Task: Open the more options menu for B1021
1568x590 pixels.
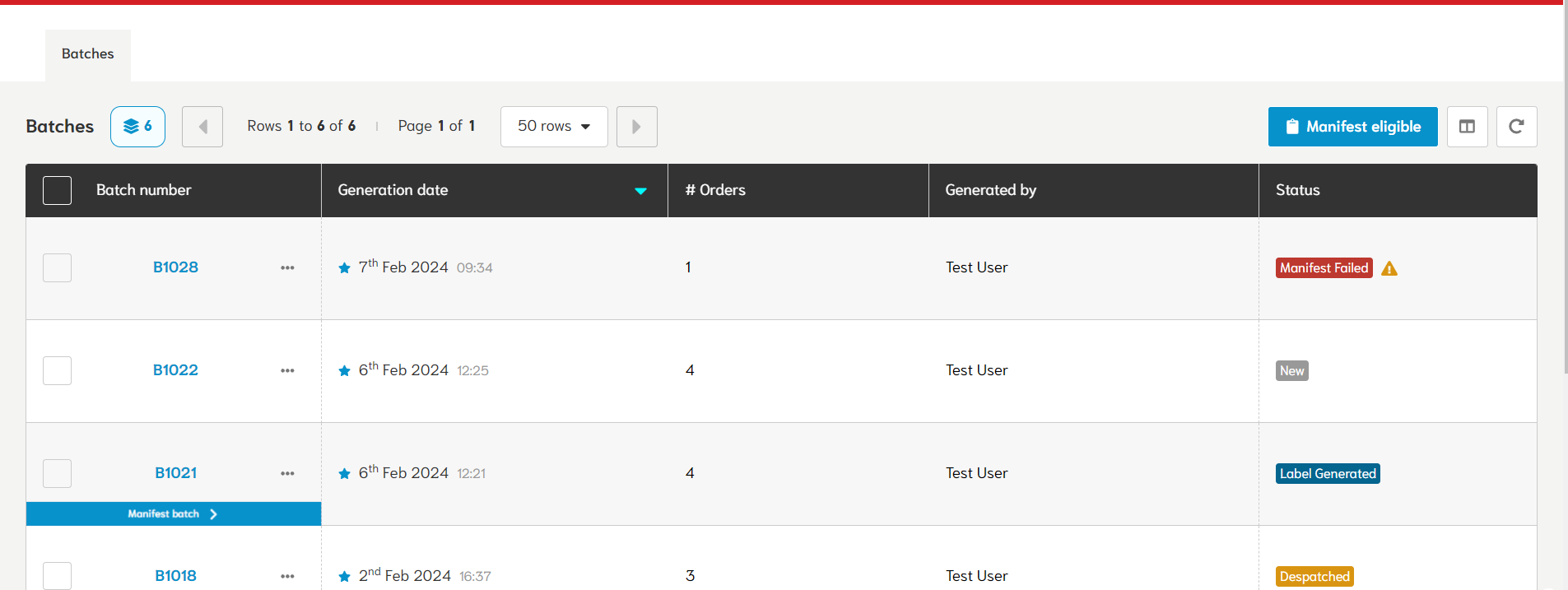Action: [287, 473]
